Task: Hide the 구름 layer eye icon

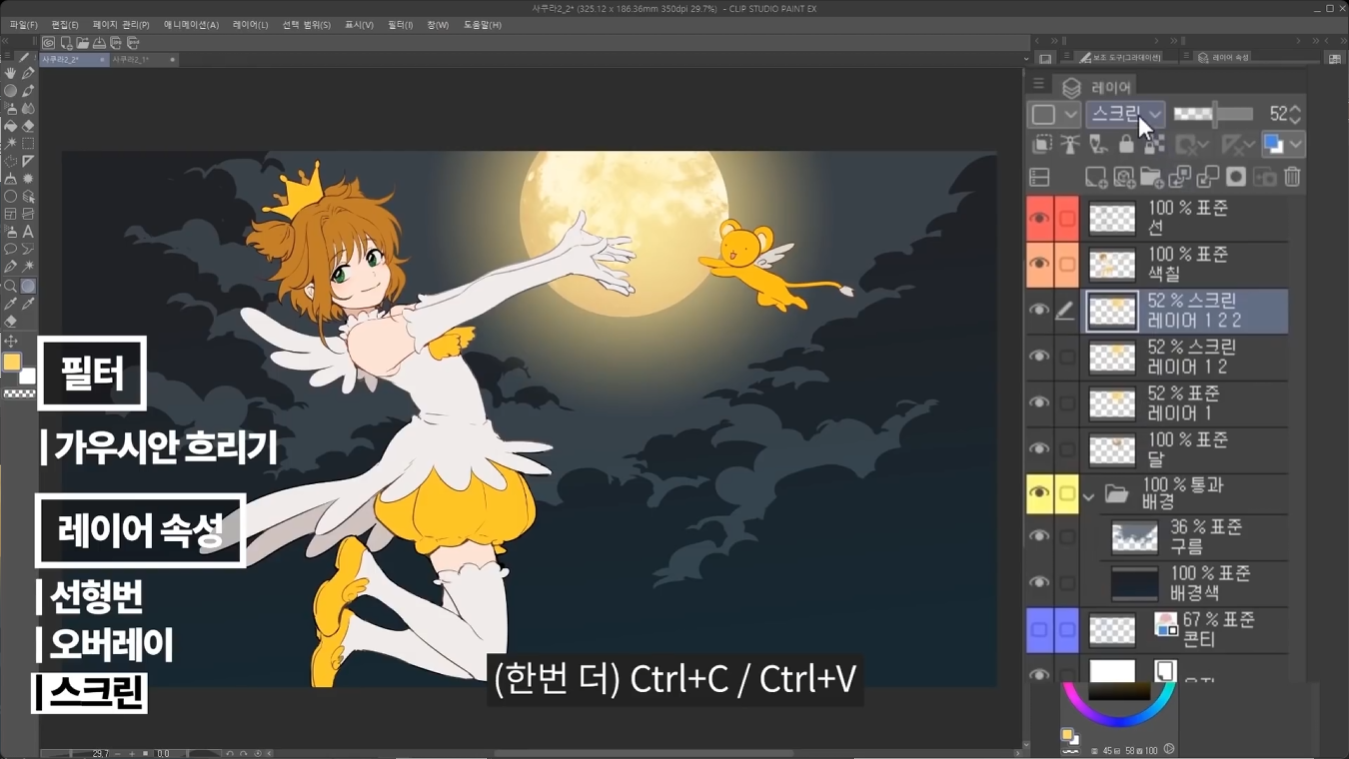Action: pyautogui.click(x=1039, y=537)
